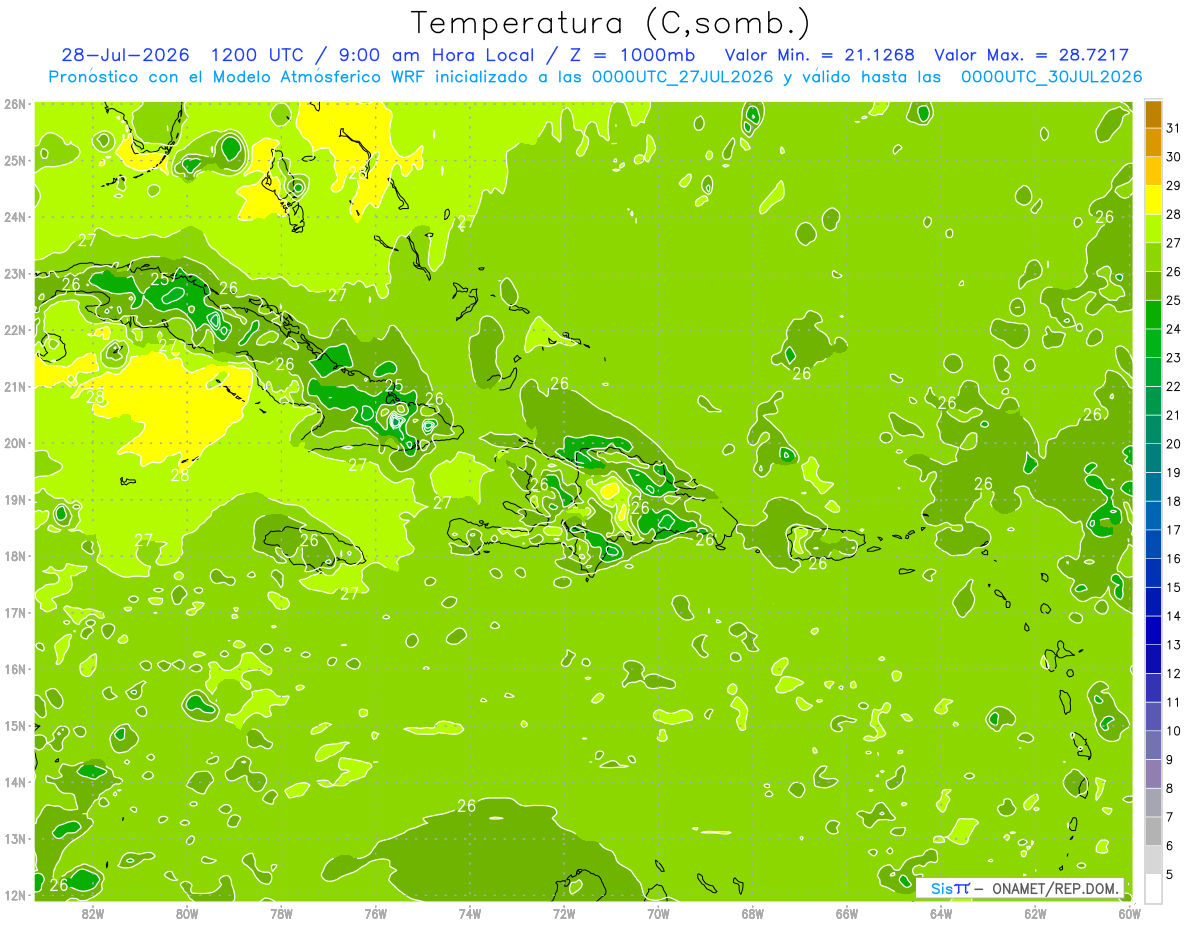Click the title "Temperatura (C,somb.)"
The height and width of the screenshot is (927, 1200).
pos(610,23)
